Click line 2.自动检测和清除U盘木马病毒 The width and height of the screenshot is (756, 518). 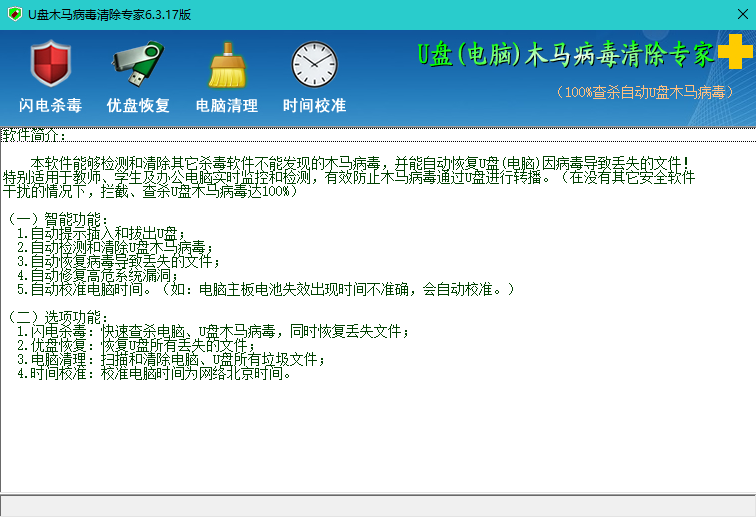[x=115, y=247]
